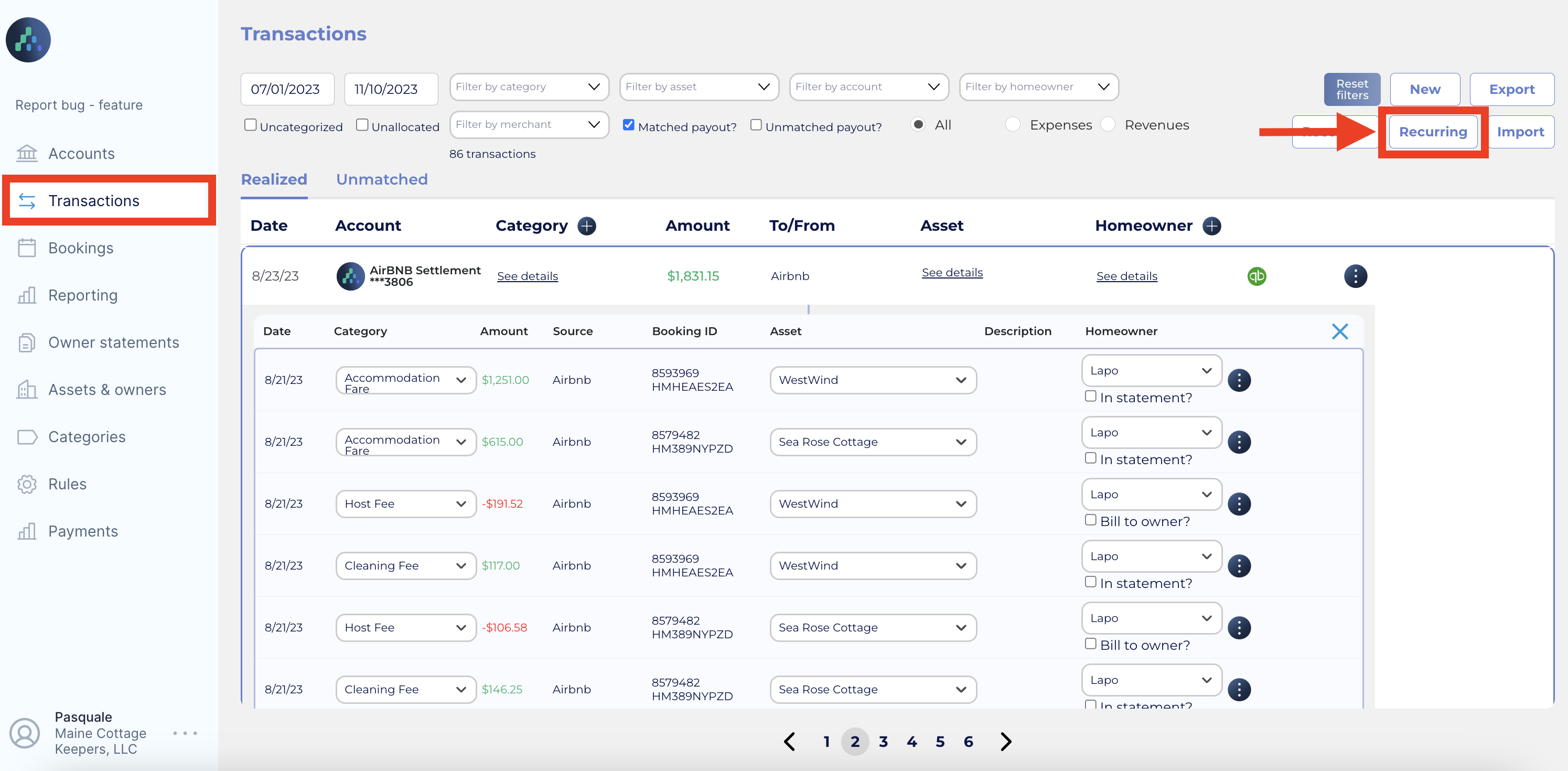Click the Reset filters button

tap(1352, 90)
